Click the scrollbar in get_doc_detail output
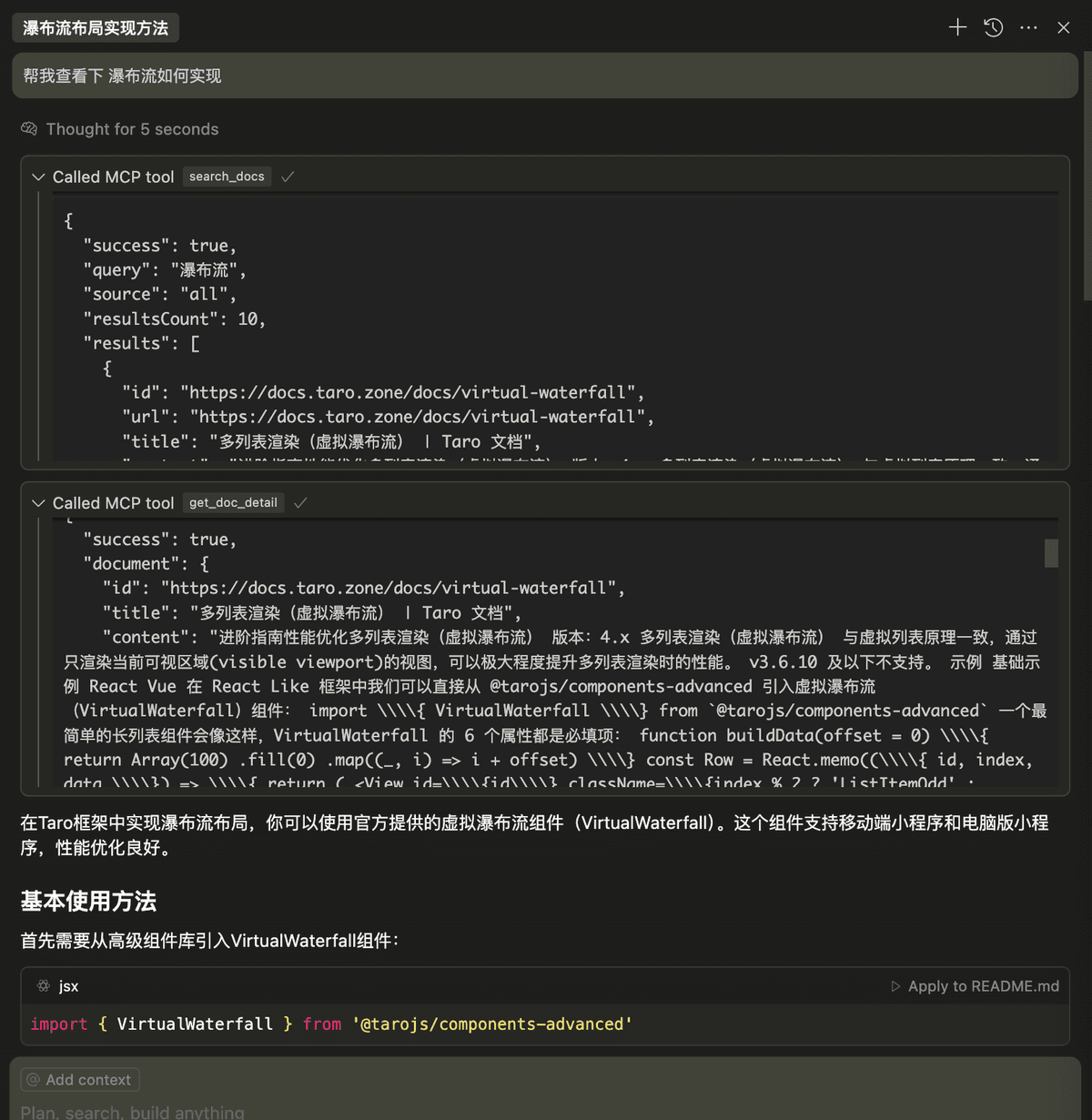1092x1120 pixels. tap(1051, 553)
